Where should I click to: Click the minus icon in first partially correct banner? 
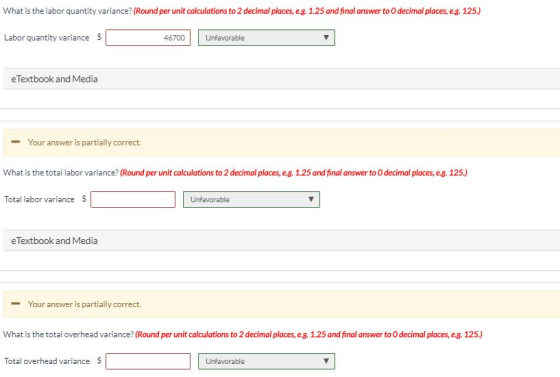(15, 142)
